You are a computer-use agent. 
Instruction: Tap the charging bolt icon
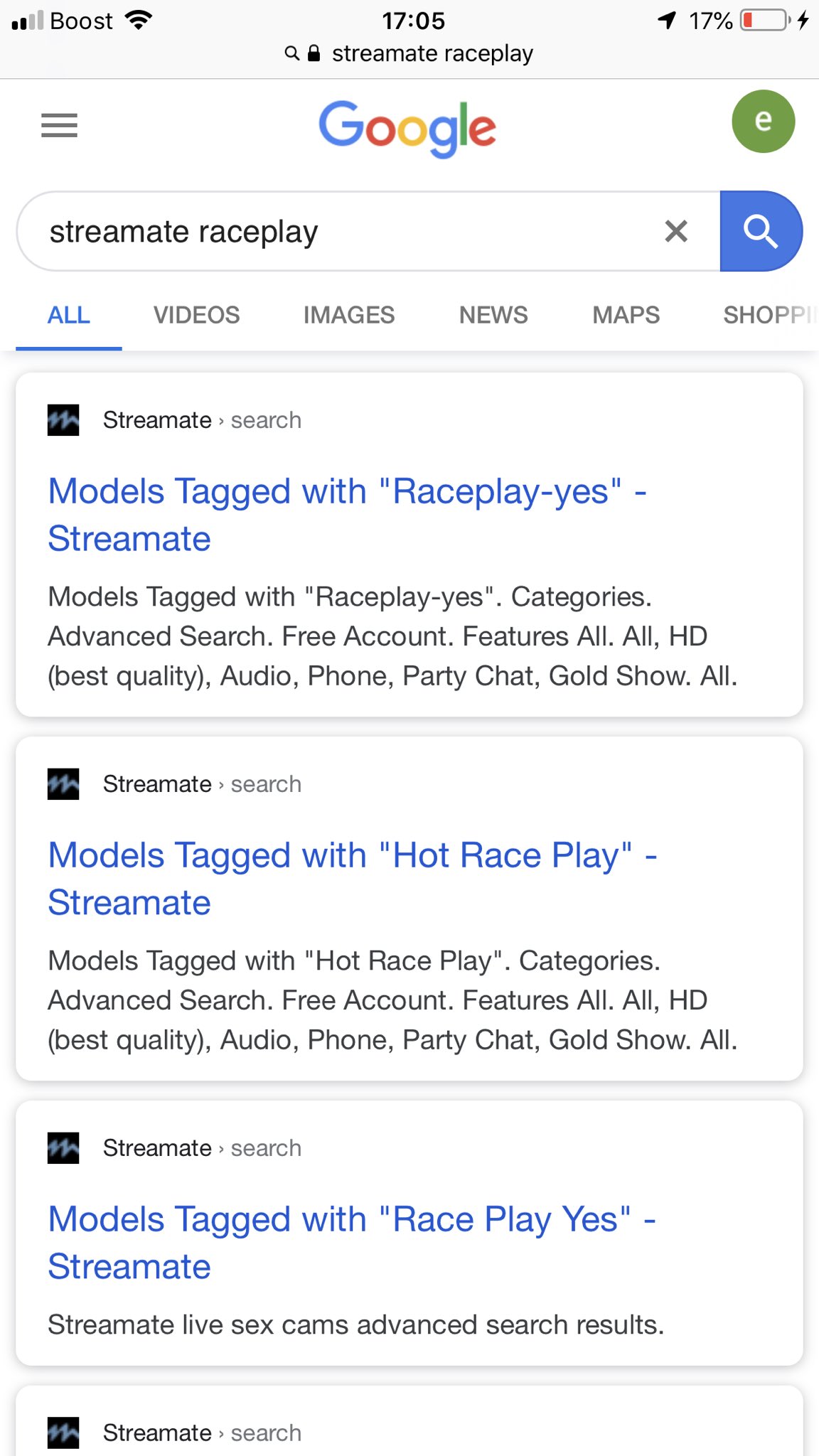pyautogui.click(x=803, y=20)
